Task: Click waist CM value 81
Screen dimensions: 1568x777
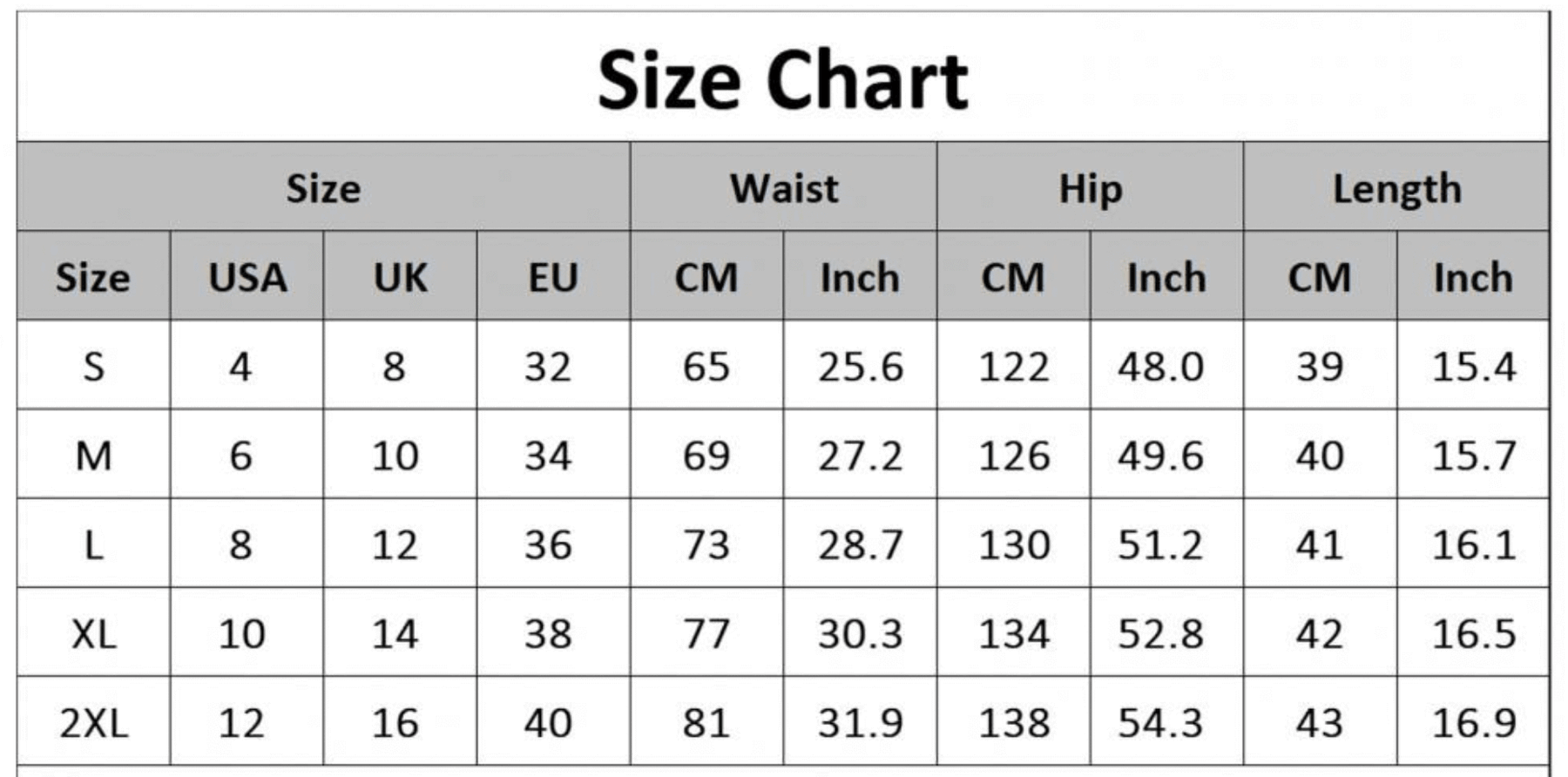Action: point(706,723)
